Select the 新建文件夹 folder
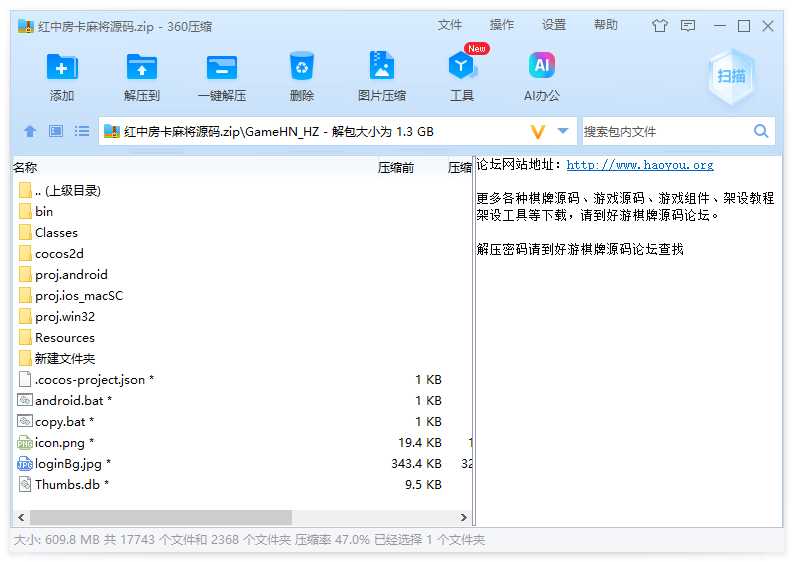794x562 pixels. pyautogui.click(x=242, y=358)
